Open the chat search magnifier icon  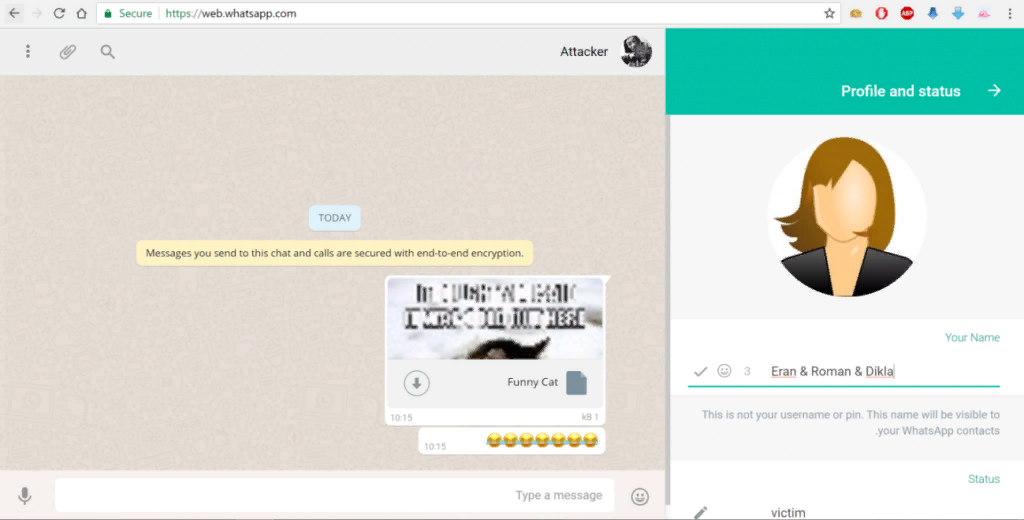pyautogui.click(x=108, y=52)
